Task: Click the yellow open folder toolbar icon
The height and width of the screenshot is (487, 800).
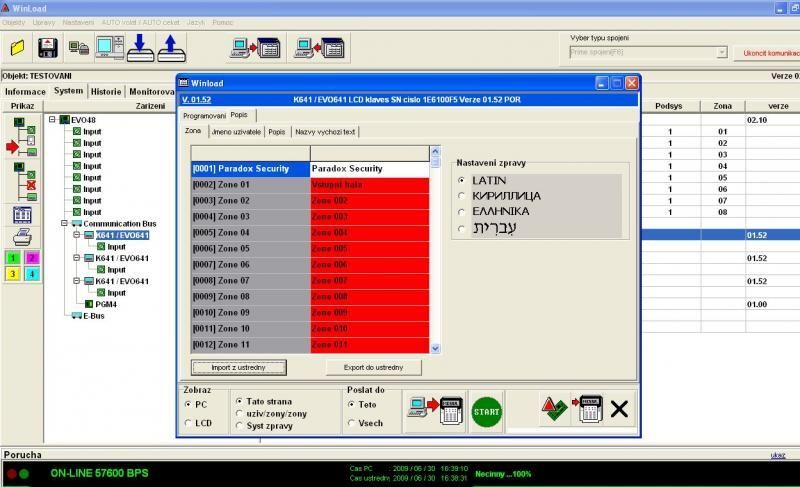Action: tap(18, 47)
